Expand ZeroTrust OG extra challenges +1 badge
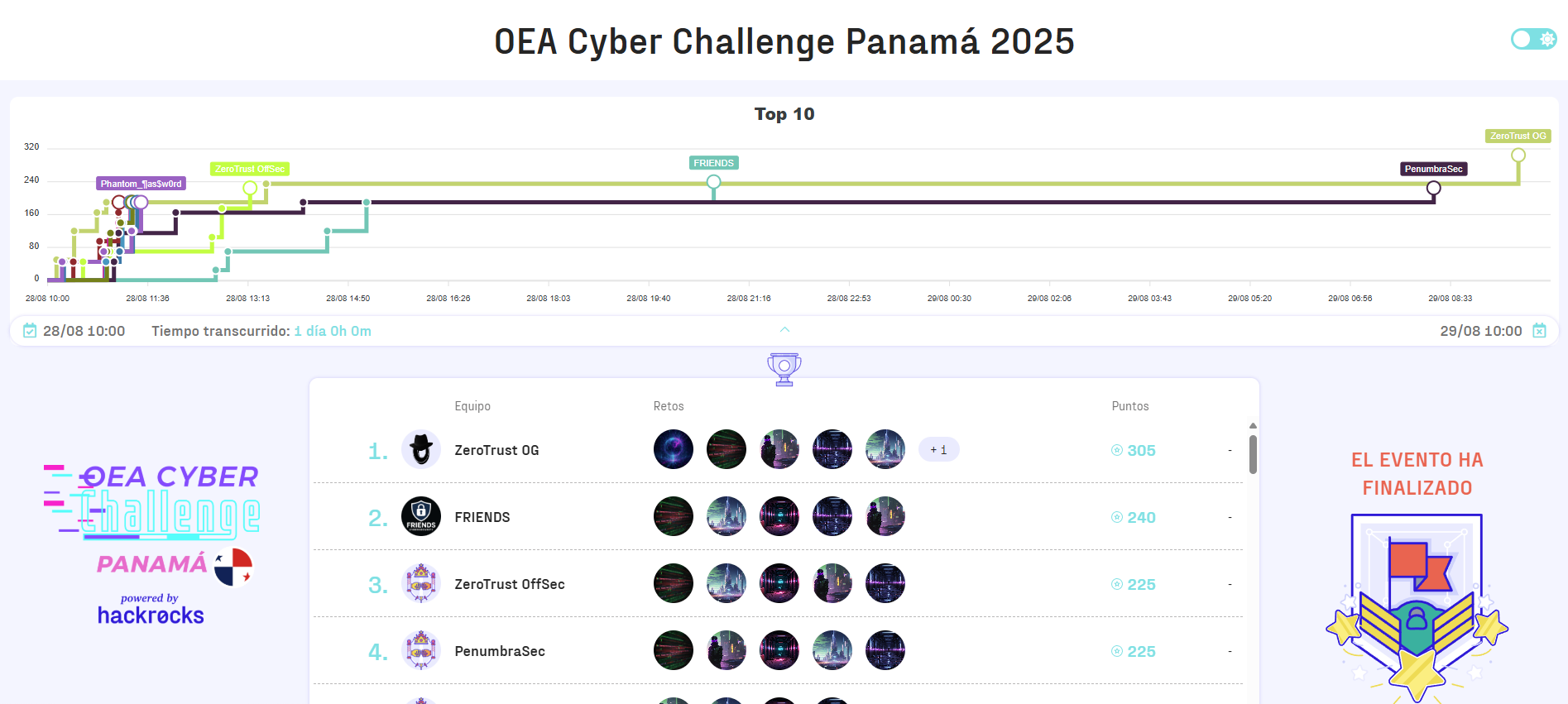This screenshot has height=704, width=1568. (x=938, y=450)
